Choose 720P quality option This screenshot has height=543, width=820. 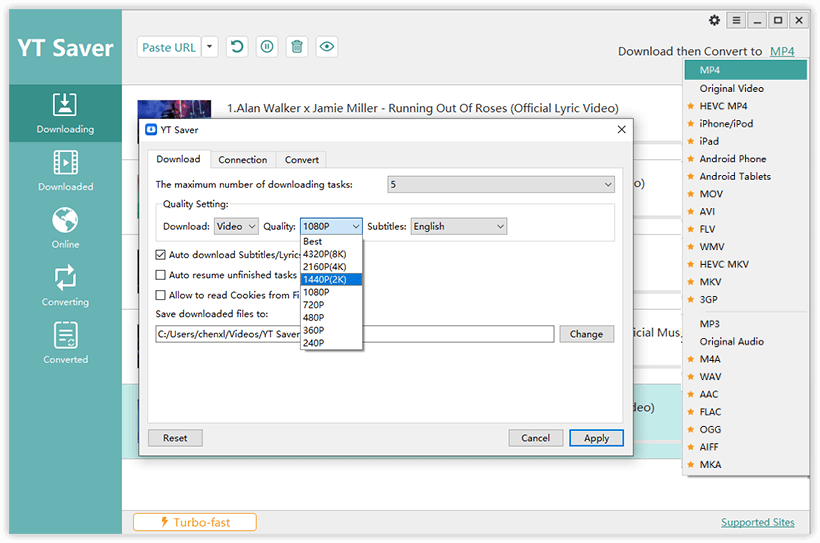(331, 304)
